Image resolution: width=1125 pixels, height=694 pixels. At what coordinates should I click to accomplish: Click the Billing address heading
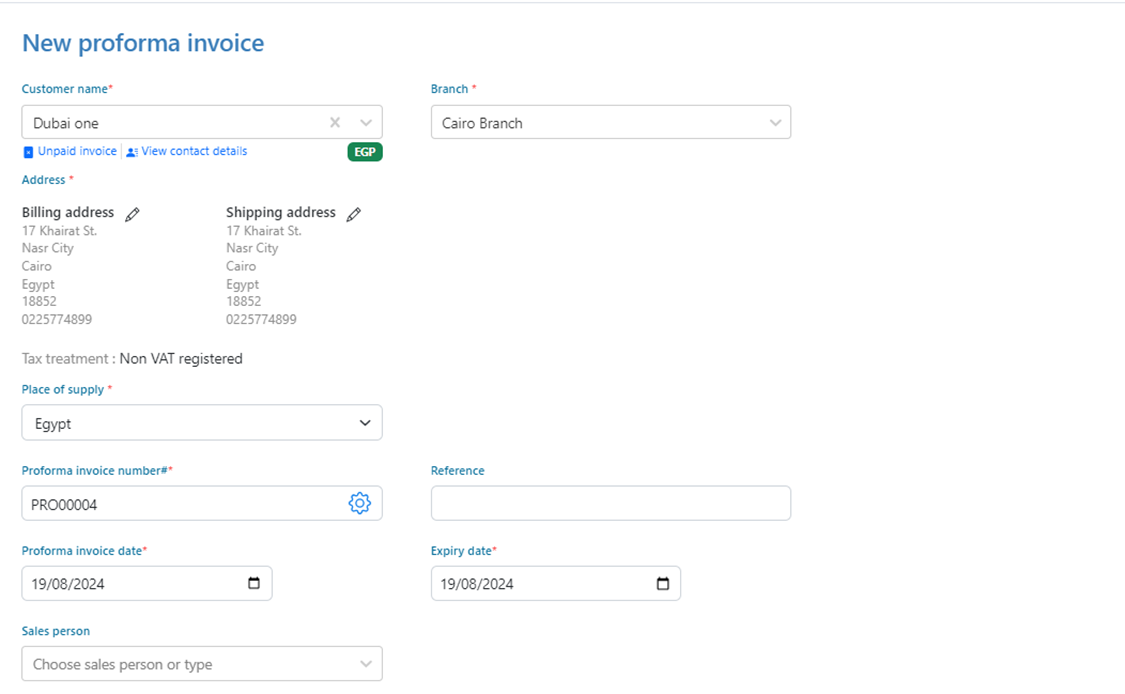pyautogui.click(x=68, y=212)
